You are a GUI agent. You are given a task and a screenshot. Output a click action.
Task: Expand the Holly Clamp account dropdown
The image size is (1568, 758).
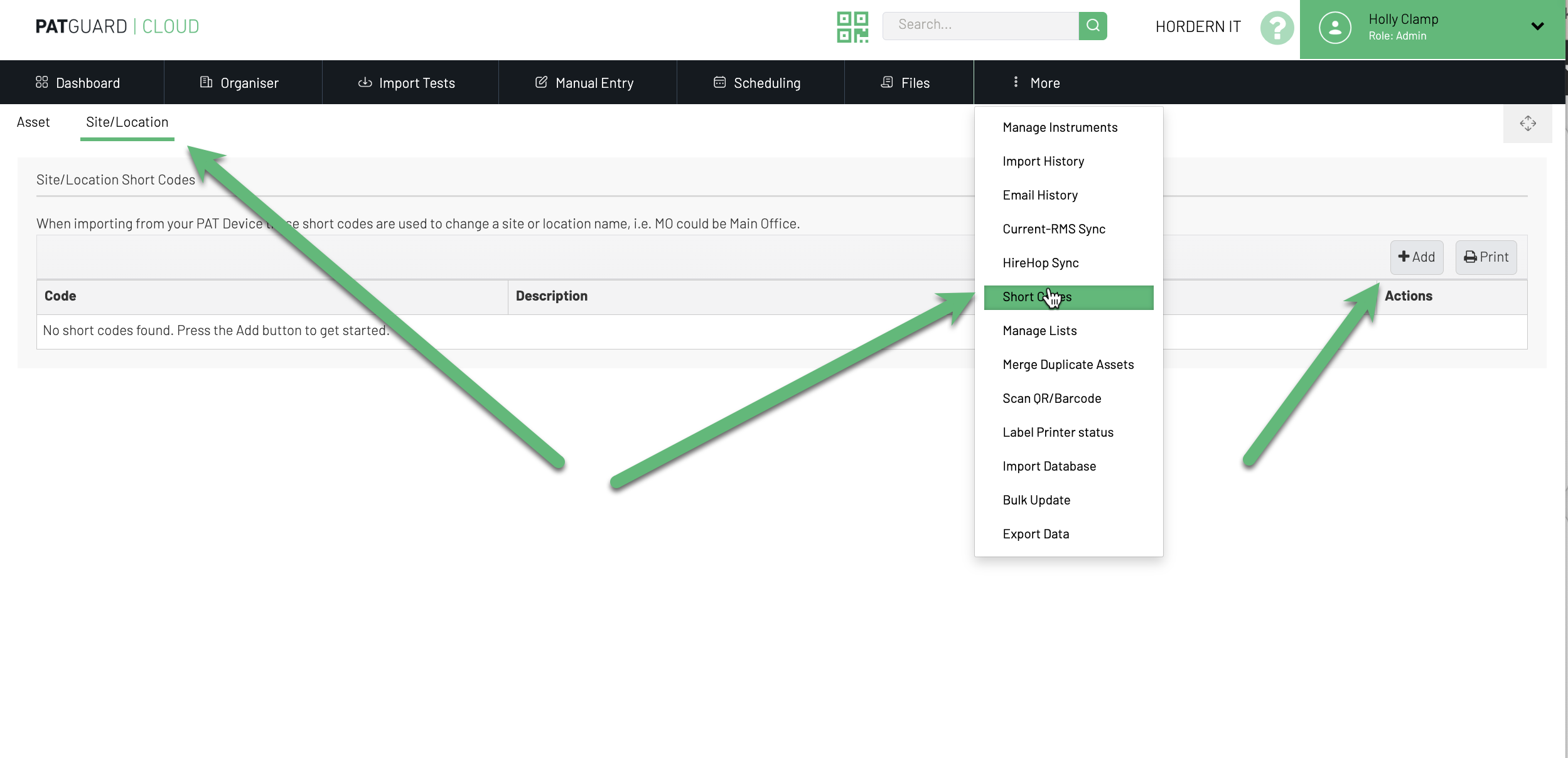coord(1537,26)
